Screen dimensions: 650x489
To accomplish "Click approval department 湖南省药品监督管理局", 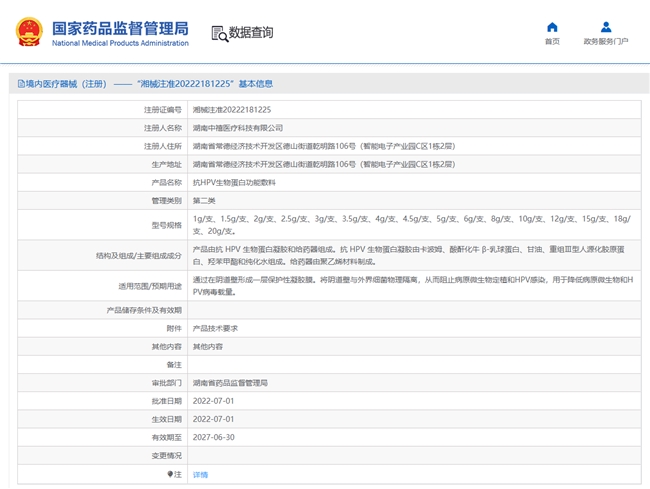I will click(230, 383).
